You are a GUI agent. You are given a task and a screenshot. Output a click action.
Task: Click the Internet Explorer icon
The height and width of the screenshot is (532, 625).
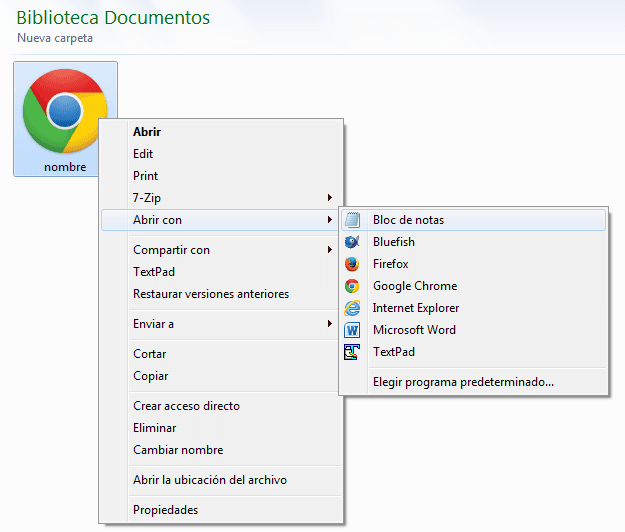(352, 308)
